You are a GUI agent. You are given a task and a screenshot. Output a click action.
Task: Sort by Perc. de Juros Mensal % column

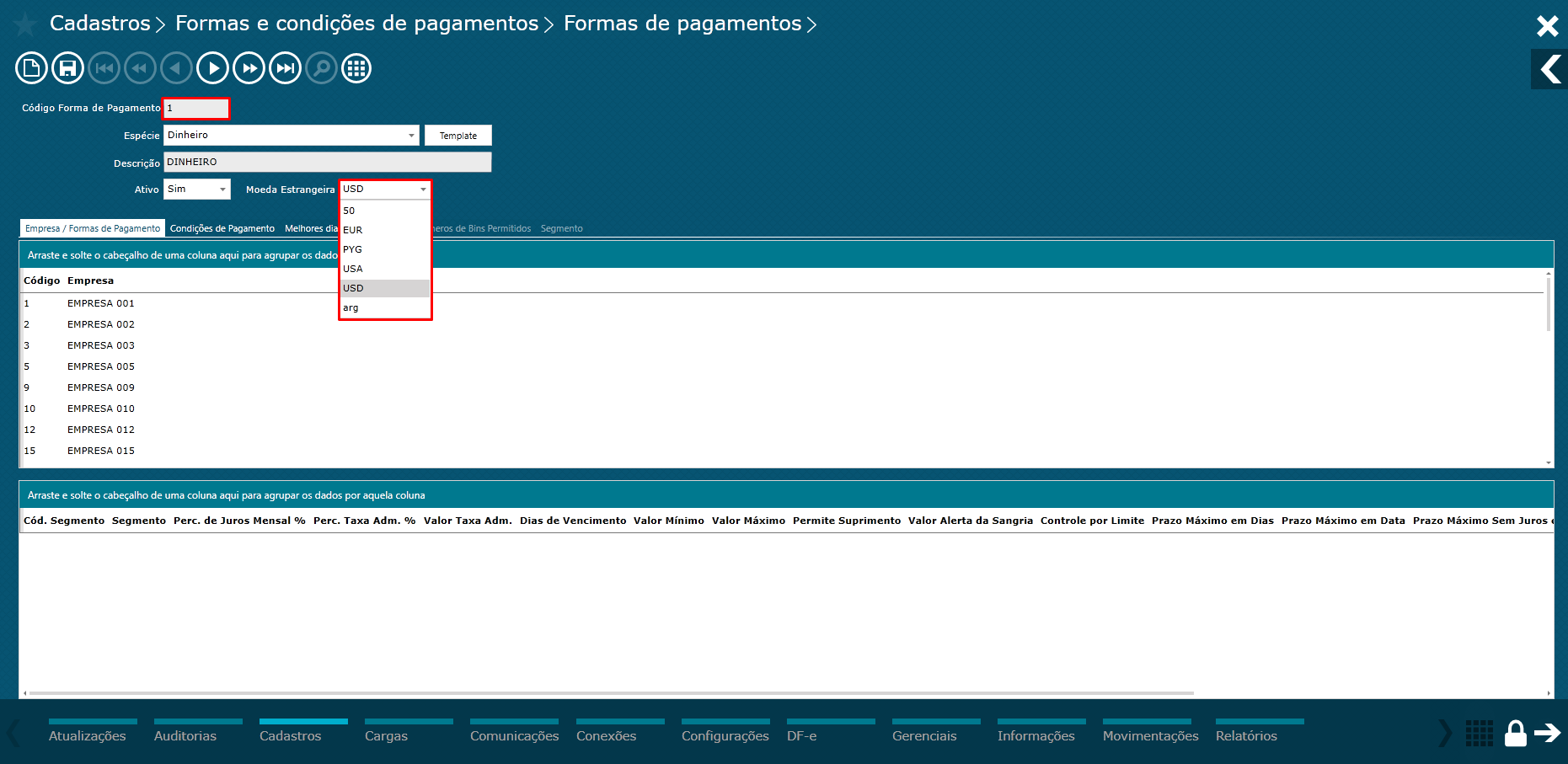click(239, 521)
